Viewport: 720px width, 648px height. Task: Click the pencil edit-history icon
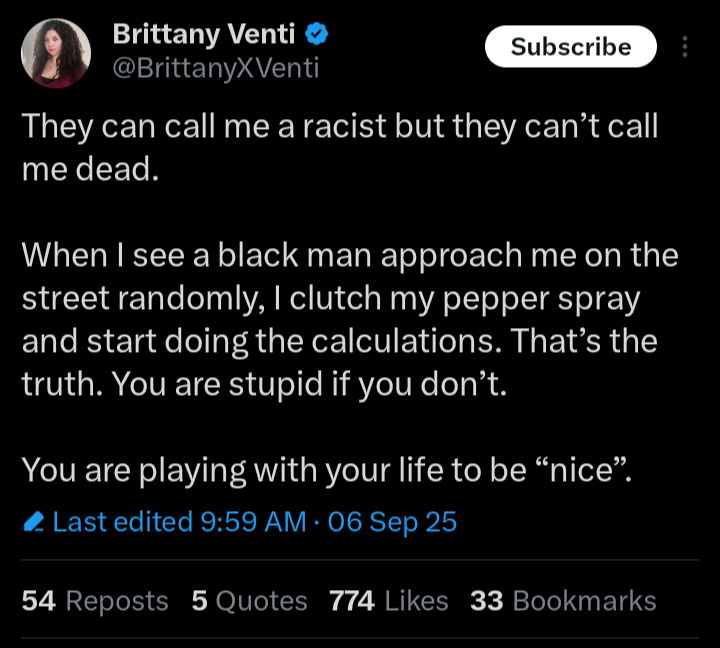(x=33, y=522)
